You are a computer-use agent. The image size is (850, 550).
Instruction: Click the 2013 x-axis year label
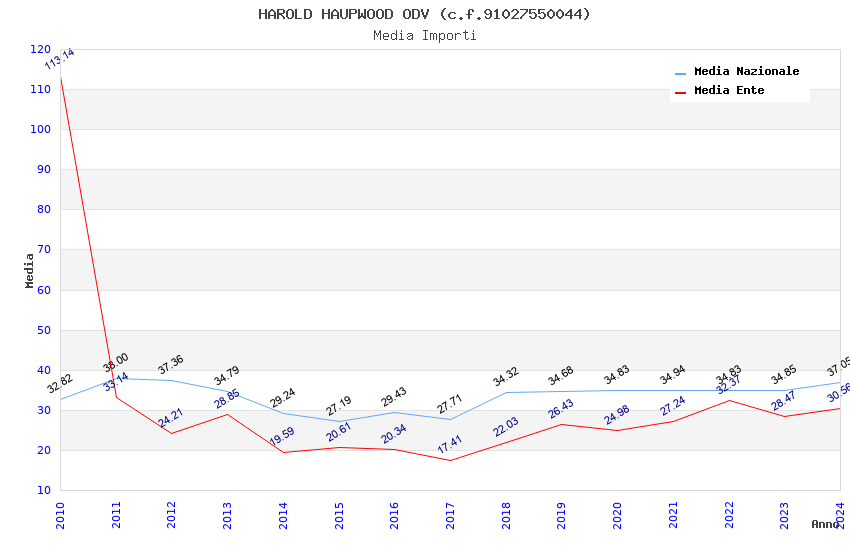[227, 516]
